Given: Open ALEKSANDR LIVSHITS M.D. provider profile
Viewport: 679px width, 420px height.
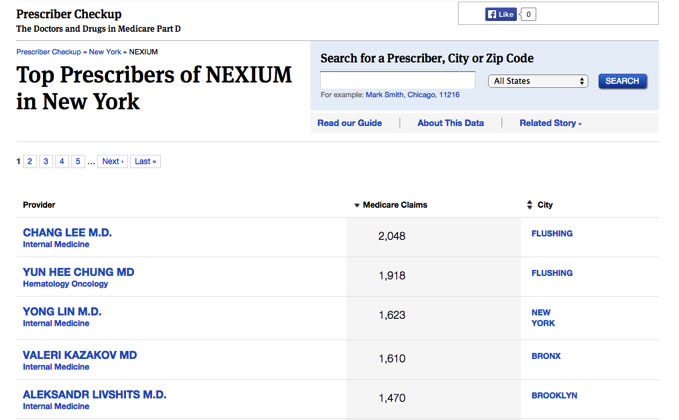Looking at the screenshot, I should pos(94,394).
